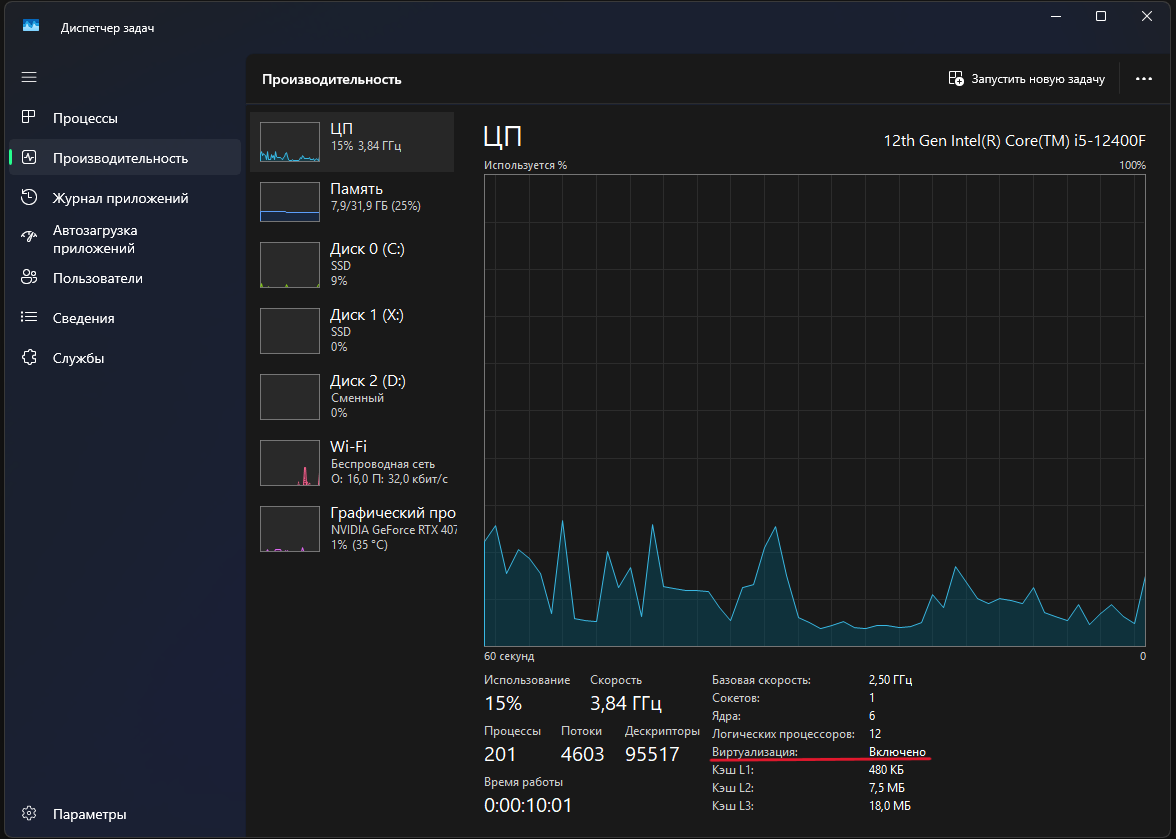Click the Виртуализация: label
Image resolution: width=1176 pixels, height=839 pixels.
[754, 752]
